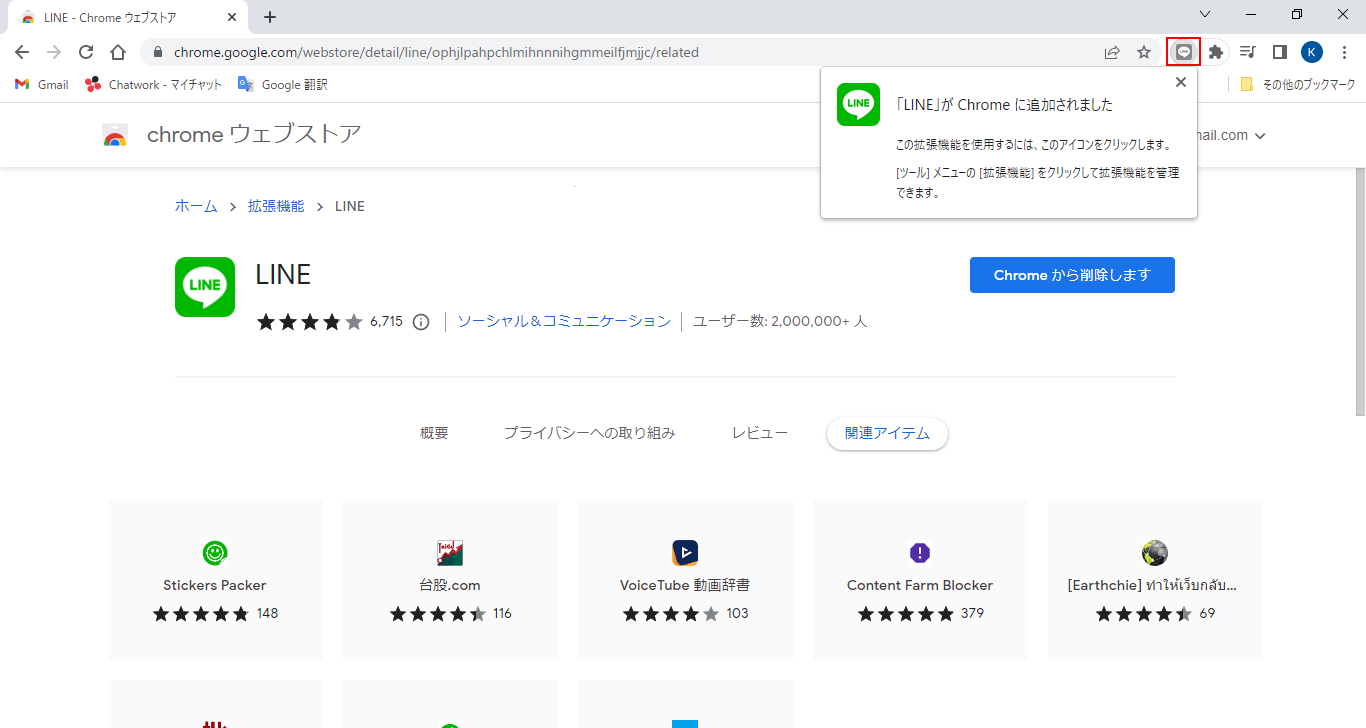Switch to 概要 tab
Screen dimensions: 1366x728
434,433
